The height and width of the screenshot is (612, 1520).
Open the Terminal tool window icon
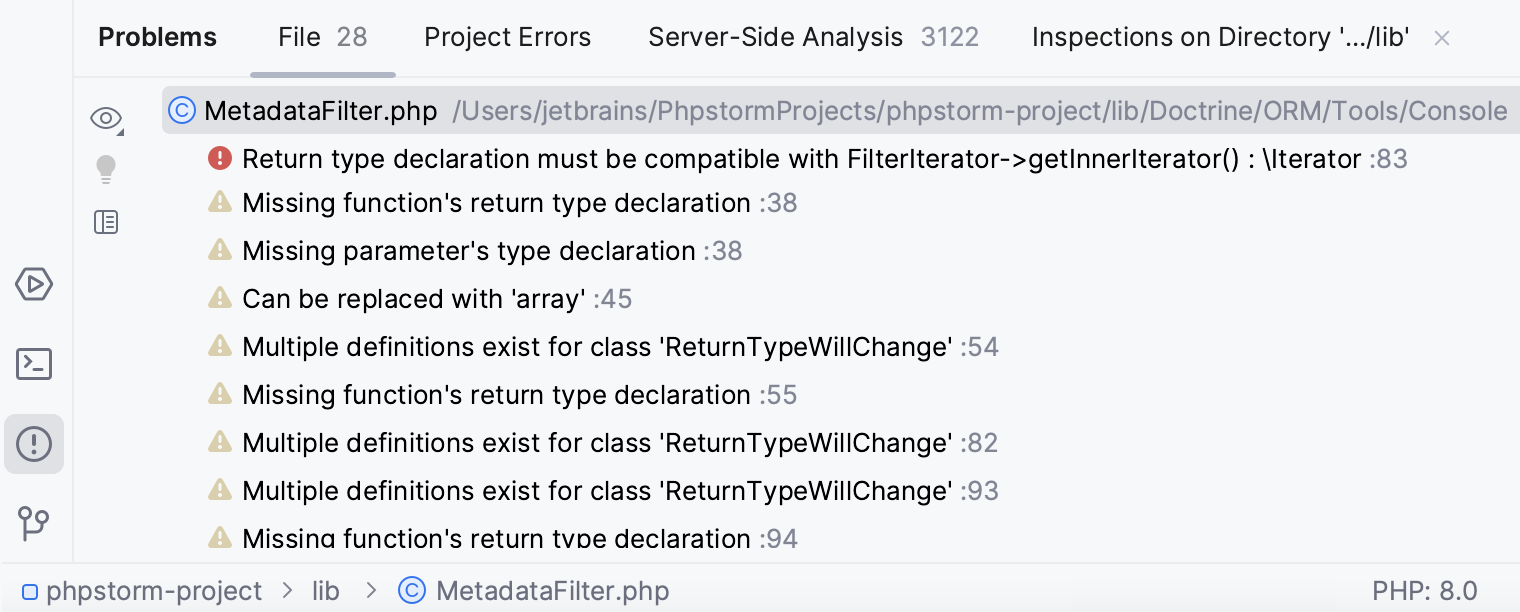[x=34, y=364]
